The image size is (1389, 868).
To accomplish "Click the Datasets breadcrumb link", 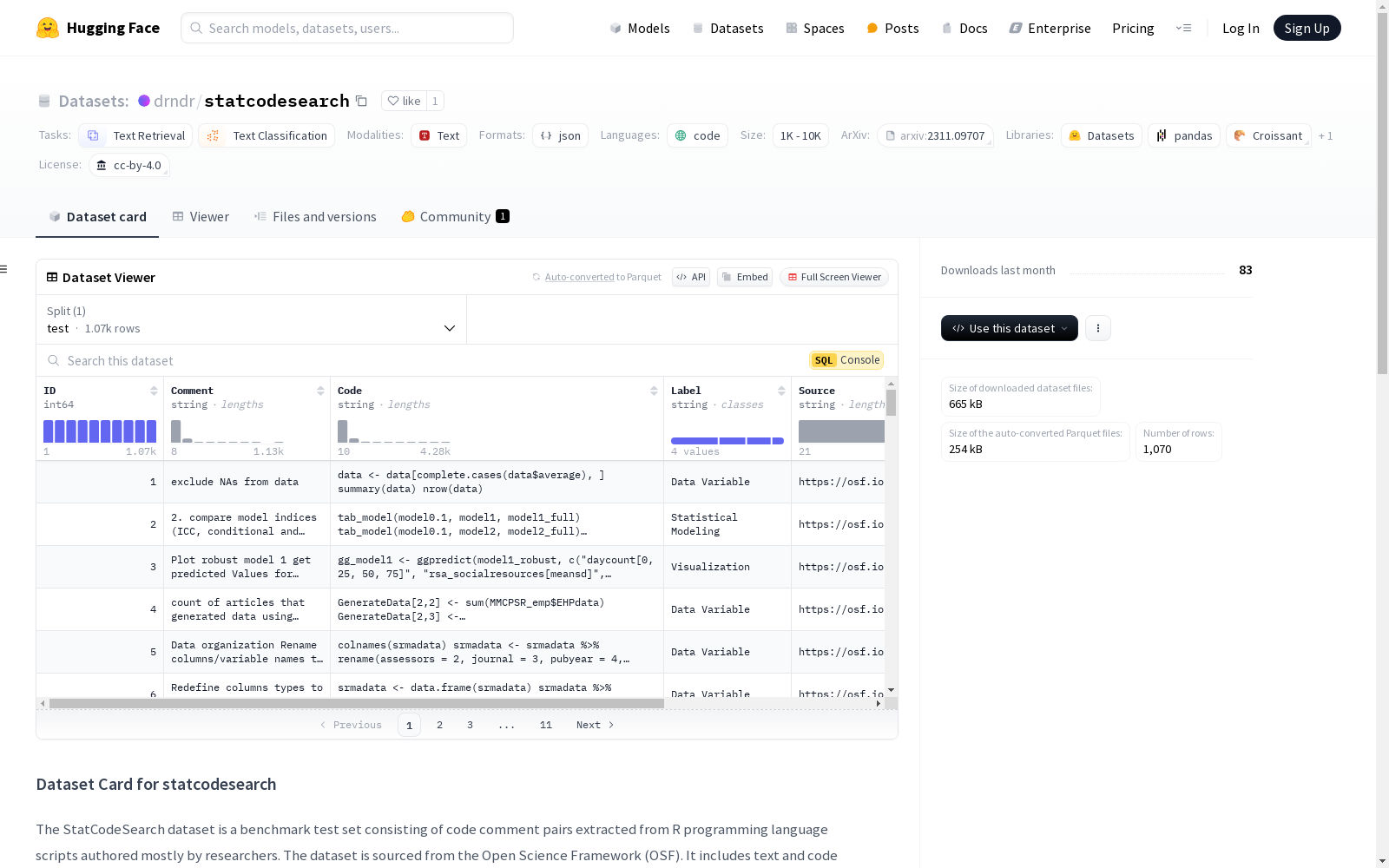I will click(93, 101).
